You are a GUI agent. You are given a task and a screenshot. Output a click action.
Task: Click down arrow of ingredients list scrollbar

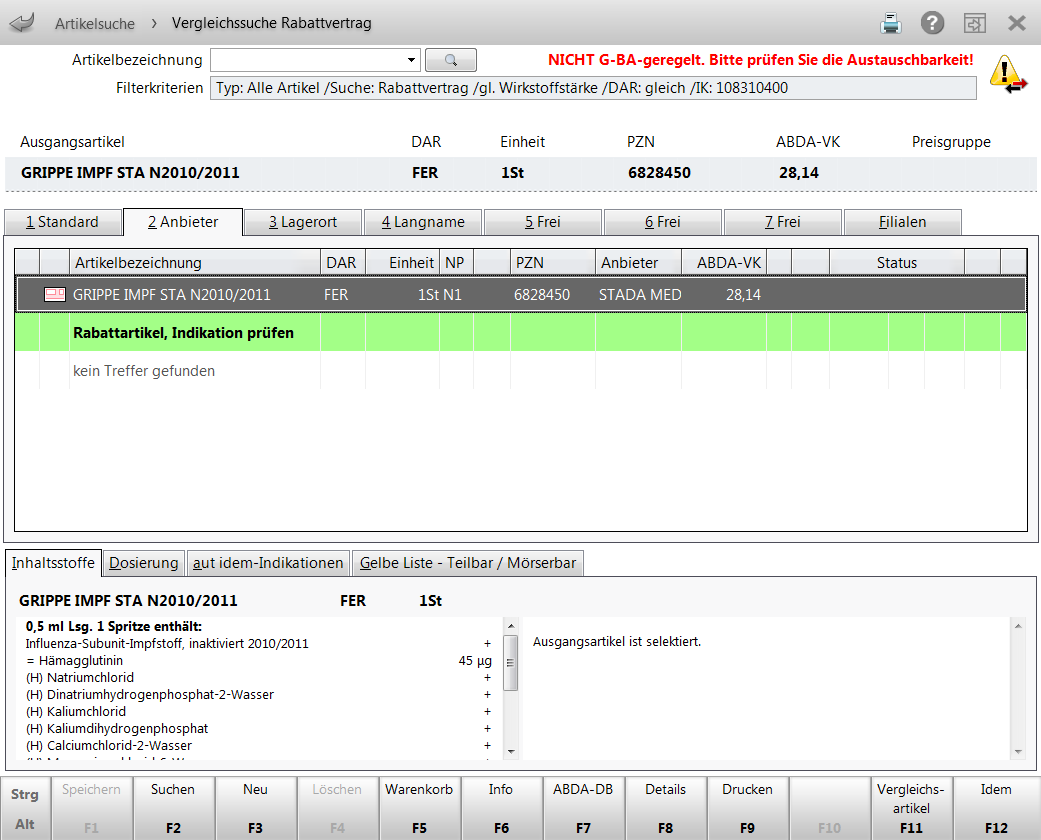tap(511, 752)
